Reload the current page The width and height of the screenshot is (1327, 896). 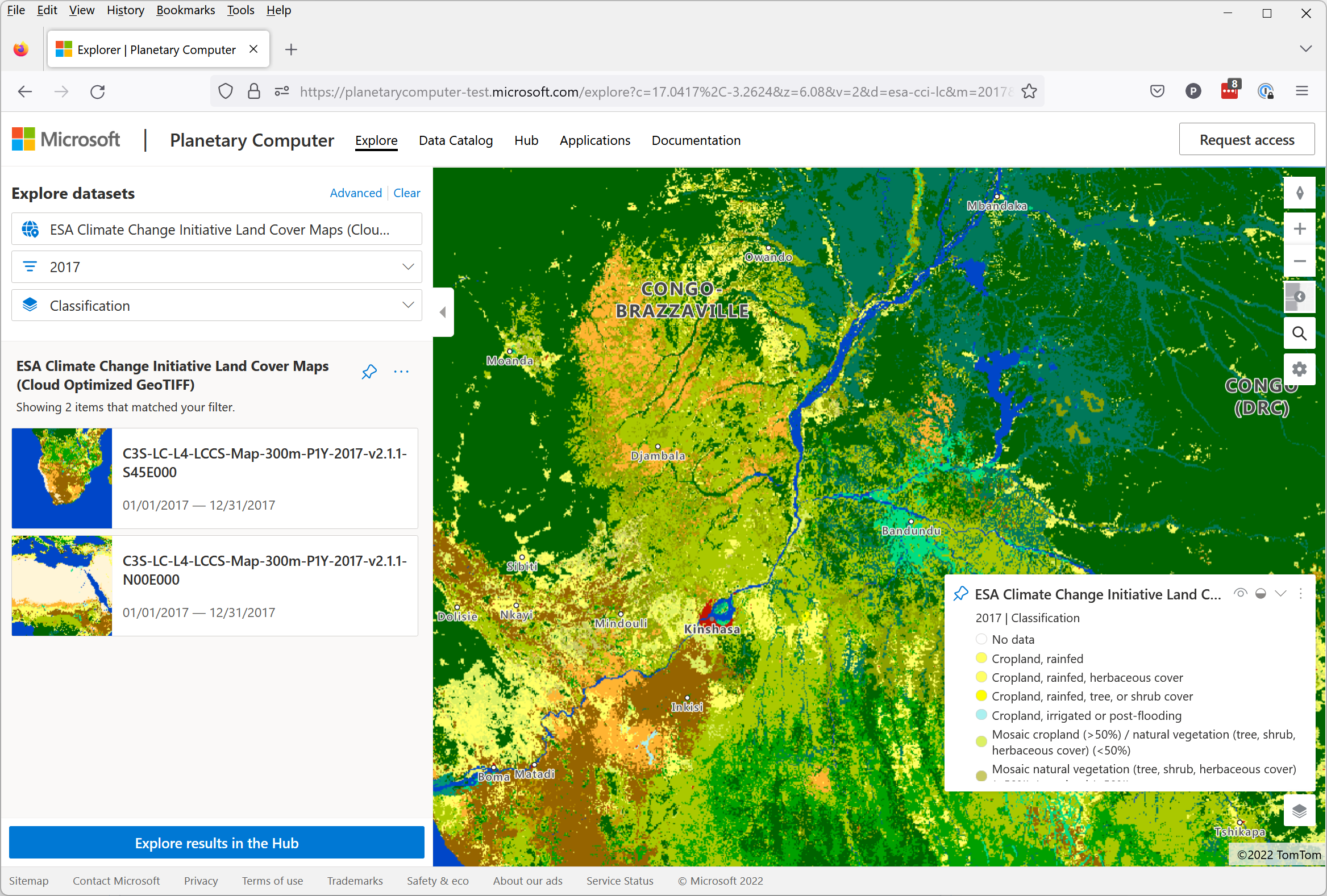pyautogui.click(x=98, y=91)
